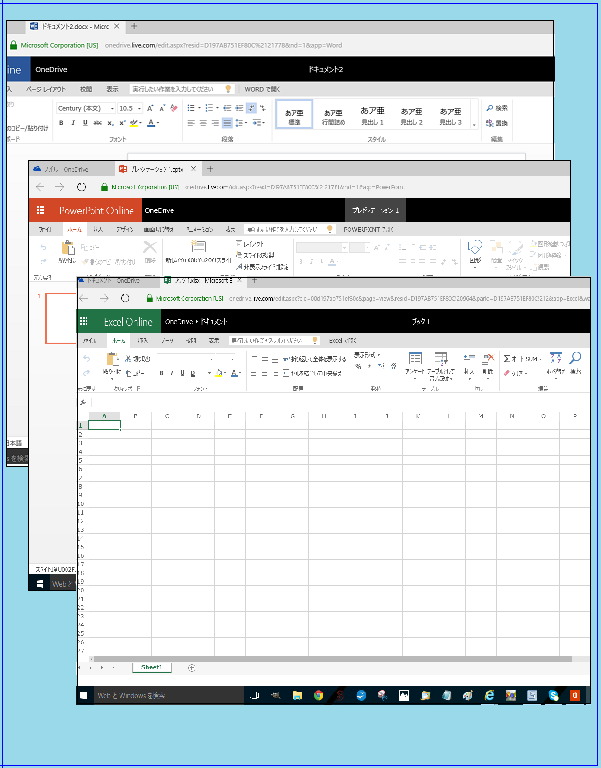Viewport: 601px width, 768px height.
Task: Click 検索 in Word editing group
Action: tap(497, 108)
